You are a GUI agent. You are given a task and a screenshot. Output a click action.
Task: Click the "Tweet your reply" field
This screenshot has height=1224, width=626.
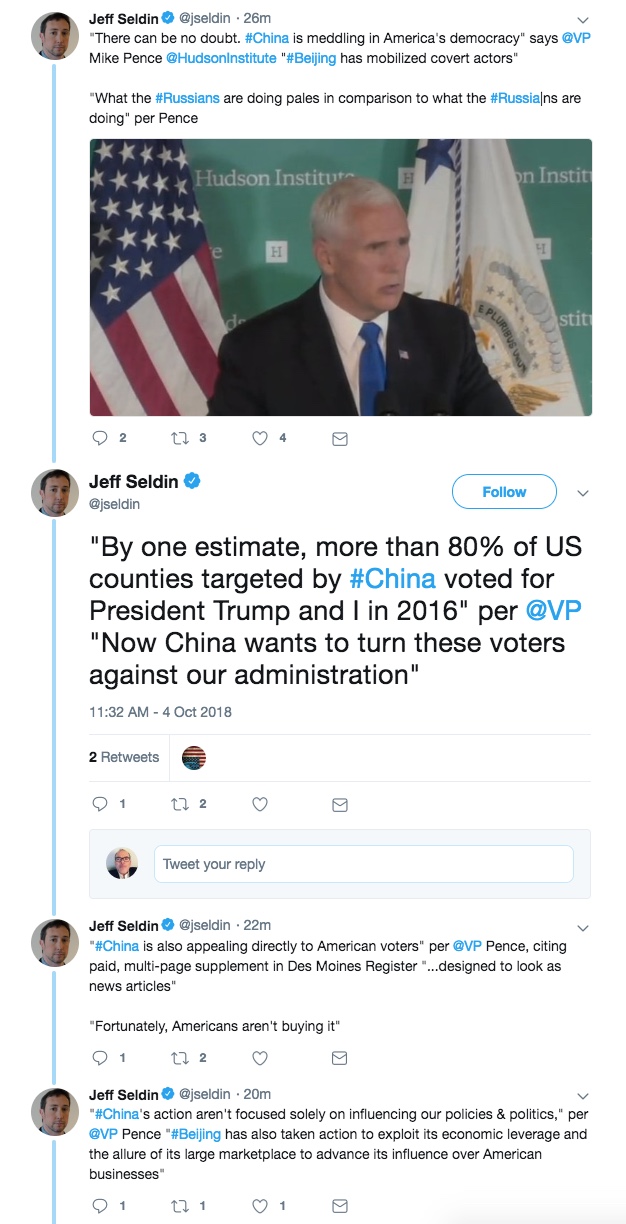[364, 864]
